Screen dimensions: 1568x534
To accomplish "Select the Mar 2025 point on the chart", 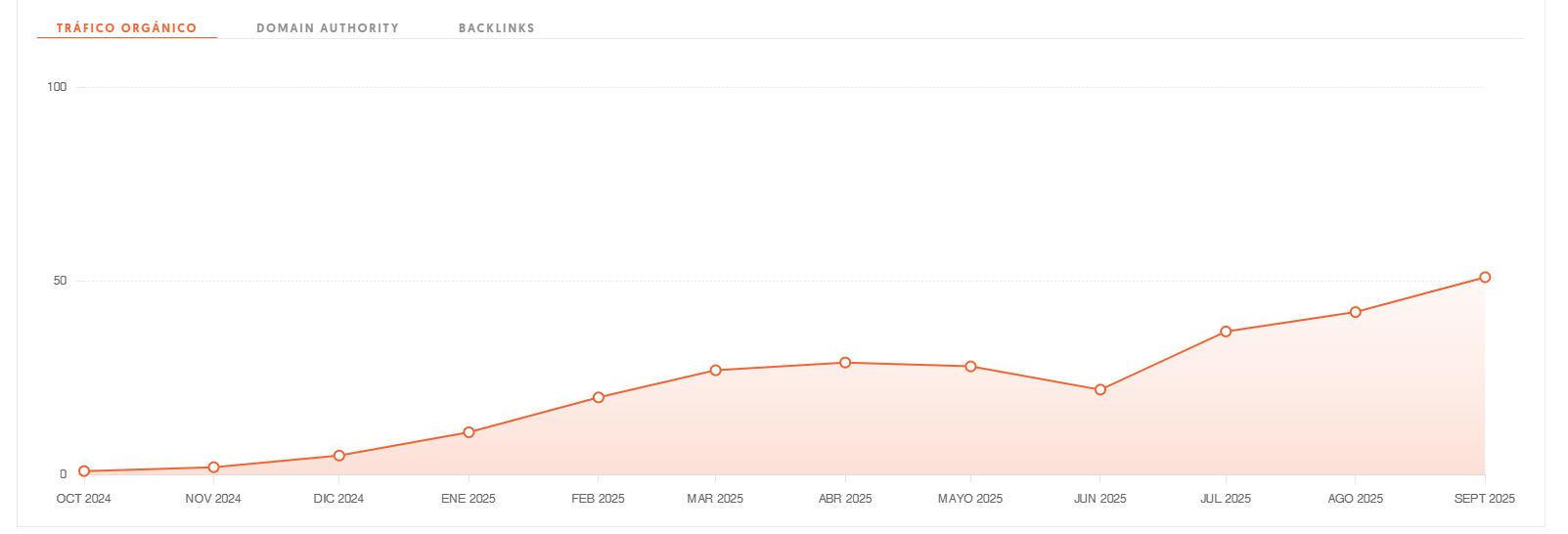I will [715, 371].
